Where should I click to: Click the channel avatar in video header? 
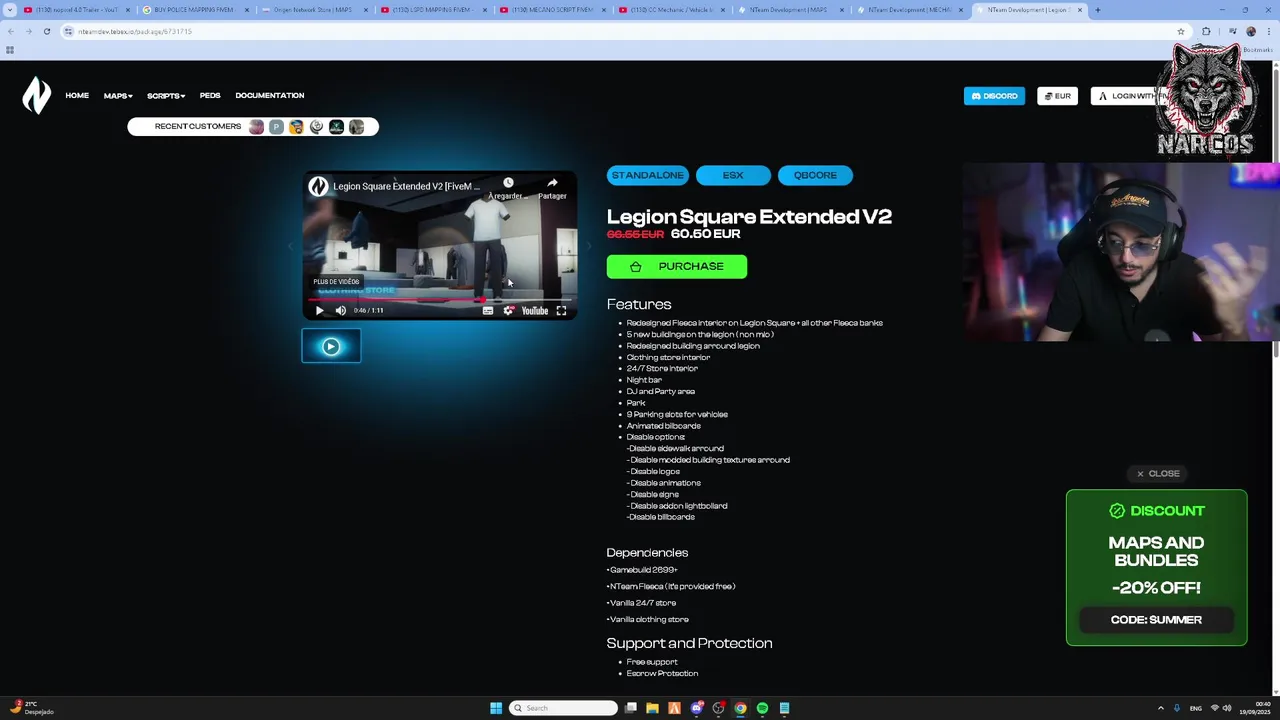318,186
